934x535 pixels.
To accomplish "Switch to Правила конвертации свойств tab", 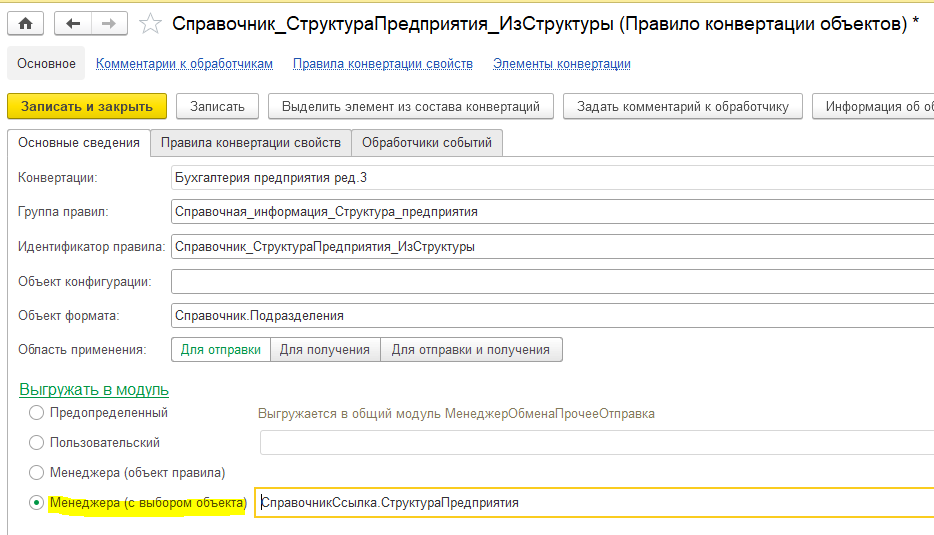I will click(x=251, y=143).
